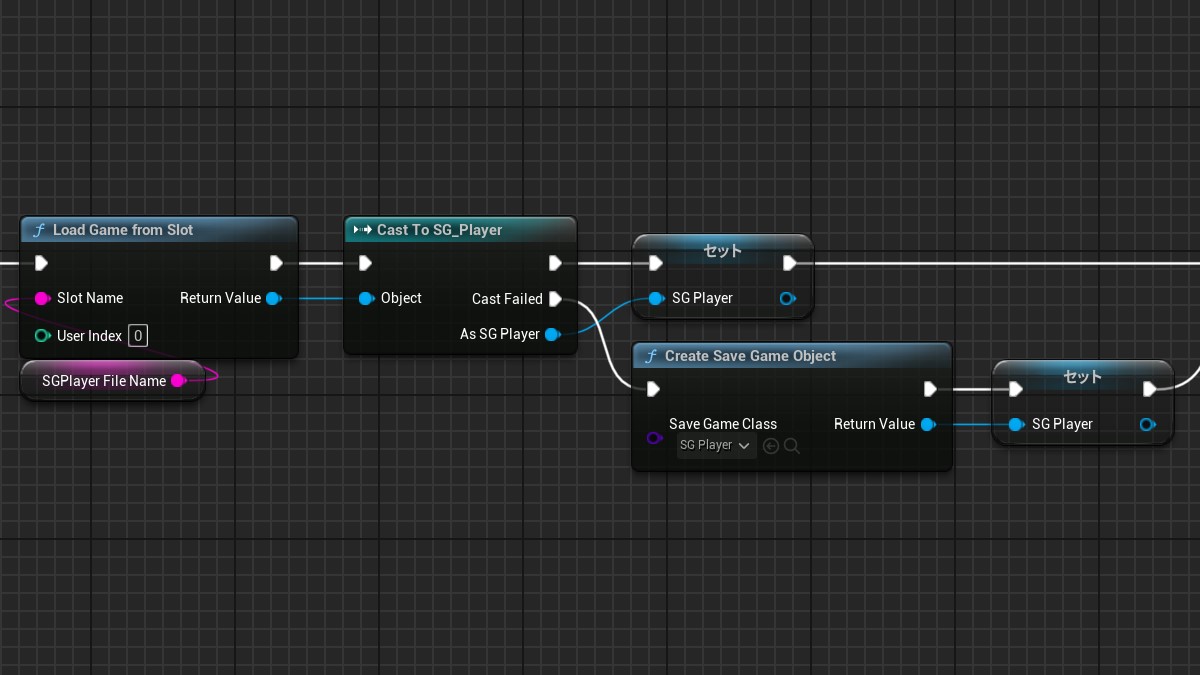The height and width of the screenshot is (675, 1200).
Task: Click the Load Game from Slot node title
Action: 122,230
